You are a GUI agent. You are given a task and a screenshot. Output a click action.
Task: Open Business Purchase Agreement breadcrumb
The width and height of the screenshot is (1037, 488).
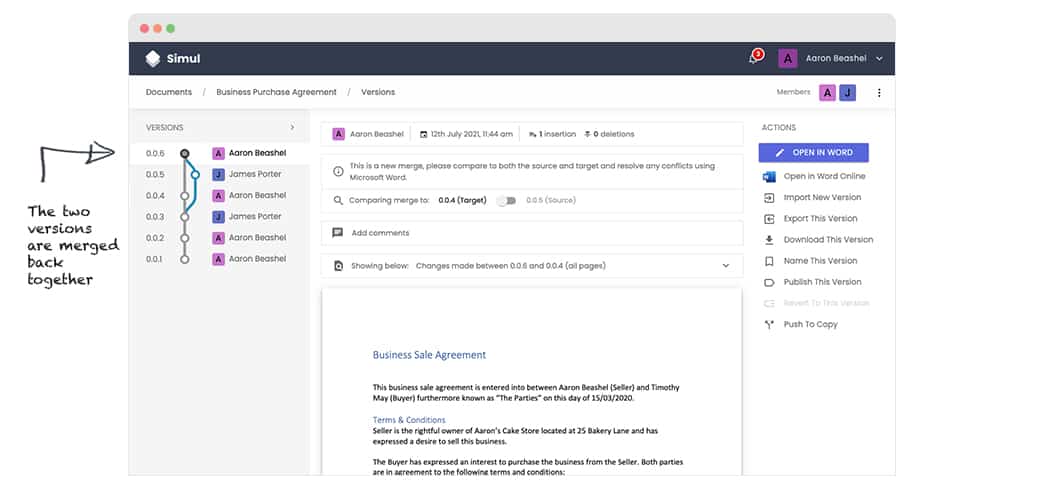pyautogui.click(x=276, y=92)
